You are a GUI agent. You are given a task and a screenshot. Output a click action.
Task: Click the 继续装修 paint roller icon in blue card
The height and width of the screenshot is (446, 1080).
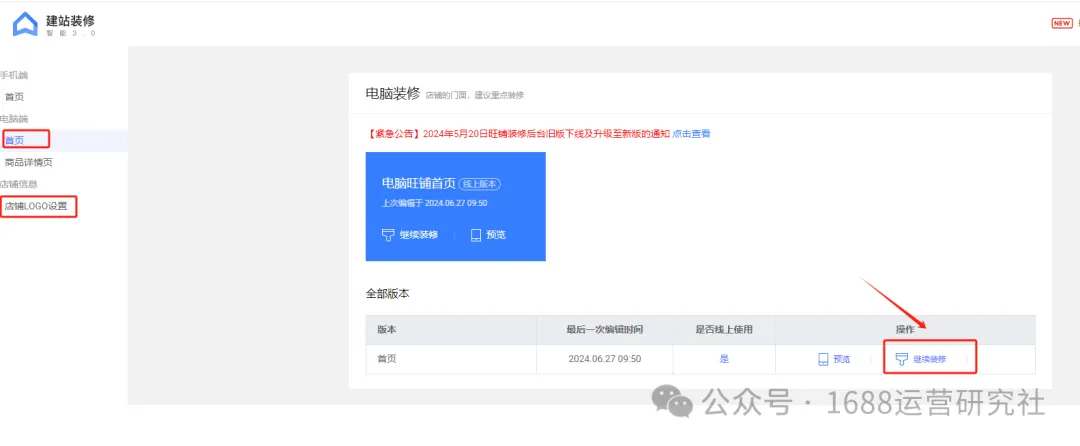[388, 235]
